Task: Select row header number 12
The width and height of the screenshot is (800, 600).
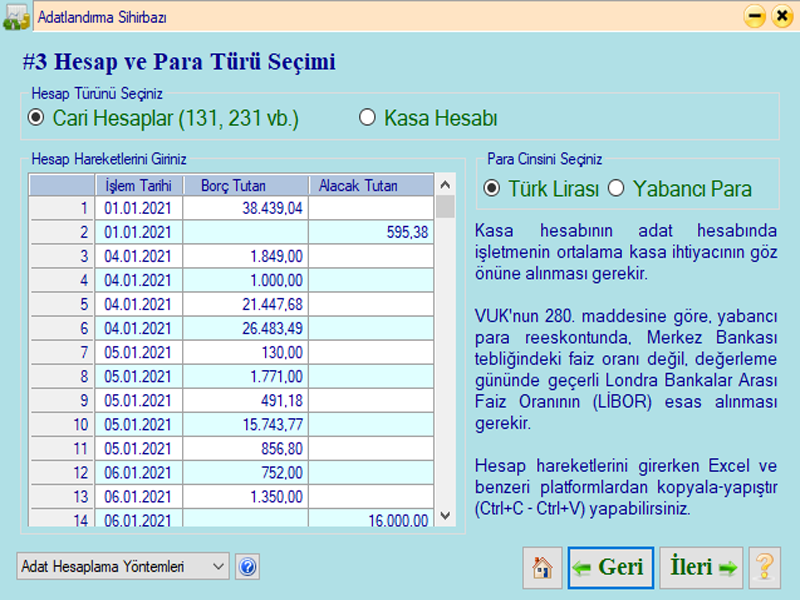Action: (62, 472)
